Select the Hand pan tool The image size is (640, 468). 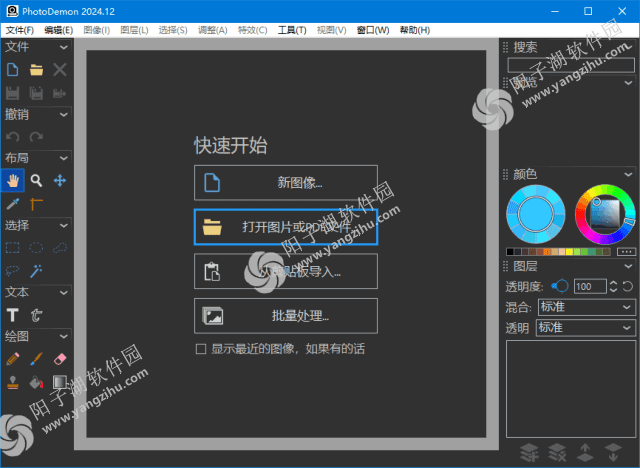click(x=13, y=180)
